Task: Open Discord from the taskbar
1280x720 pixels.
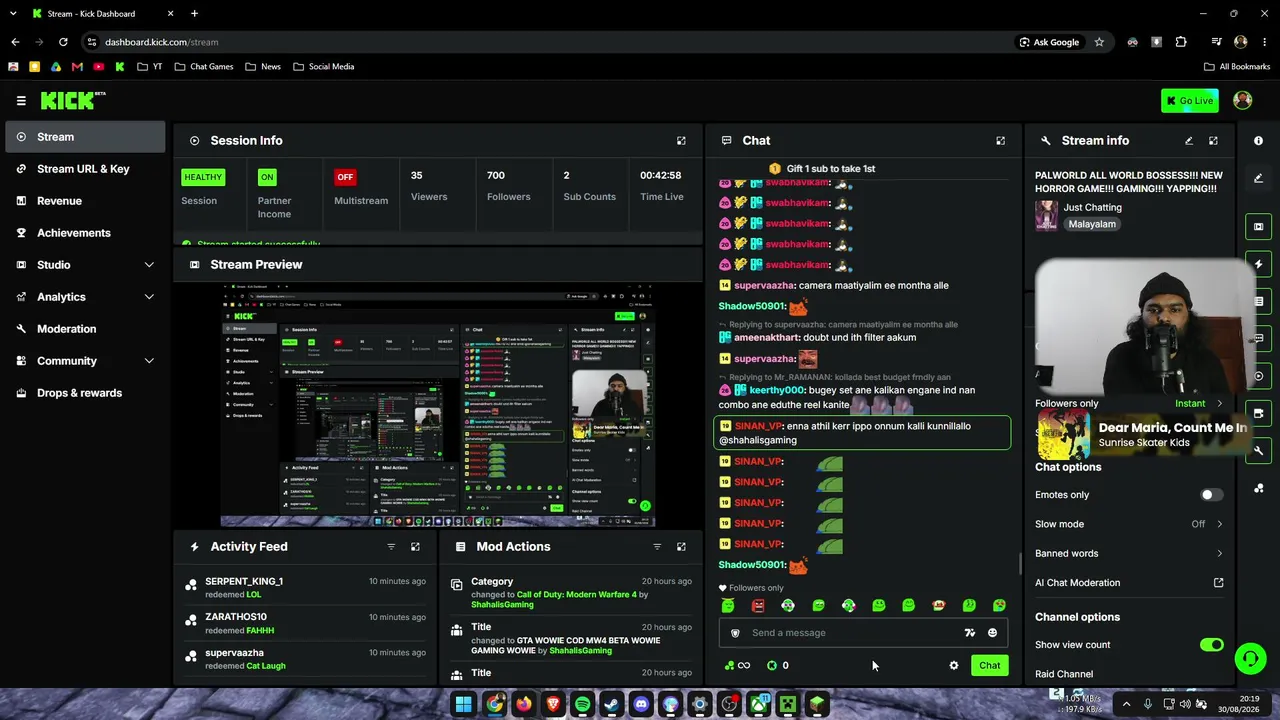Action: coord(641,704)
